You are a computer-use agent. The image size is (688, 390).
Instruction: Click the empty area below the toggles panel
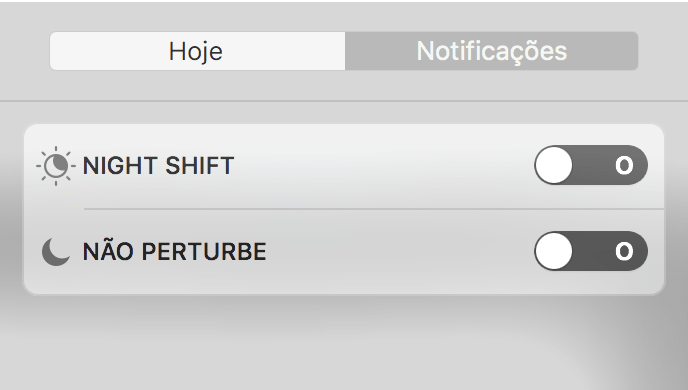coord(344,342)
